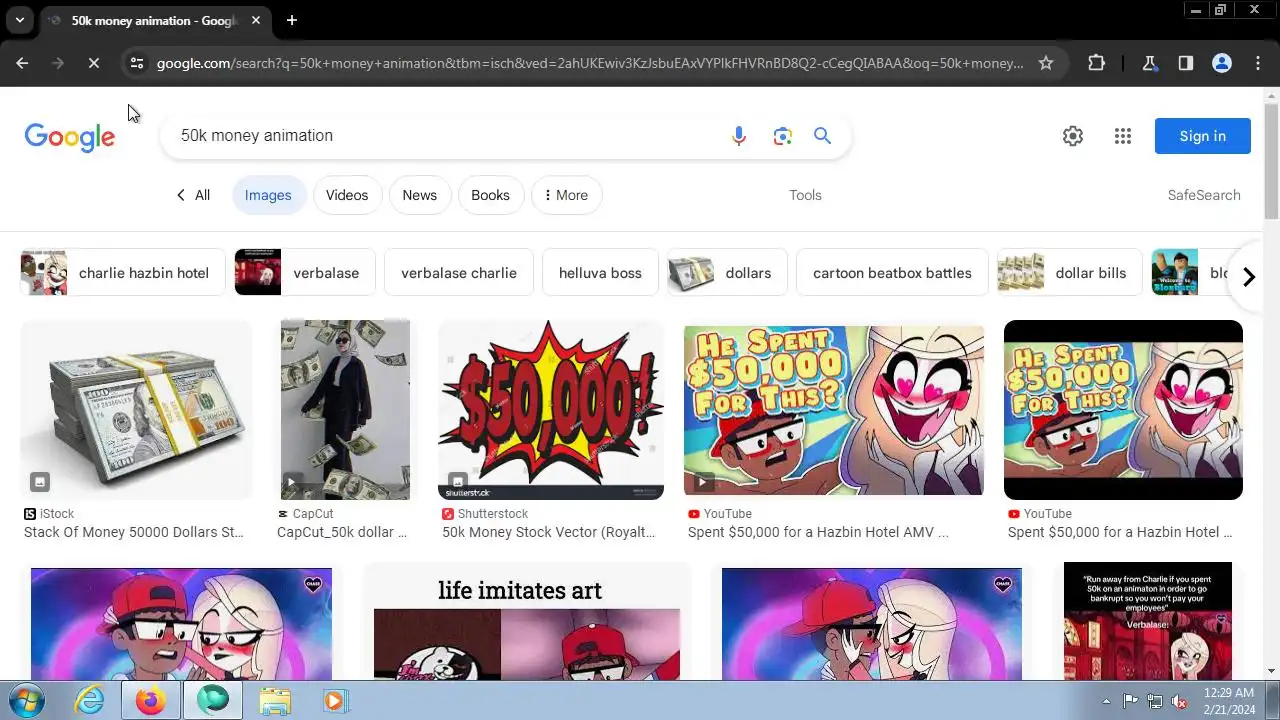Show more chips with right chevron
1280x720 pixels.
point(1248,277)
